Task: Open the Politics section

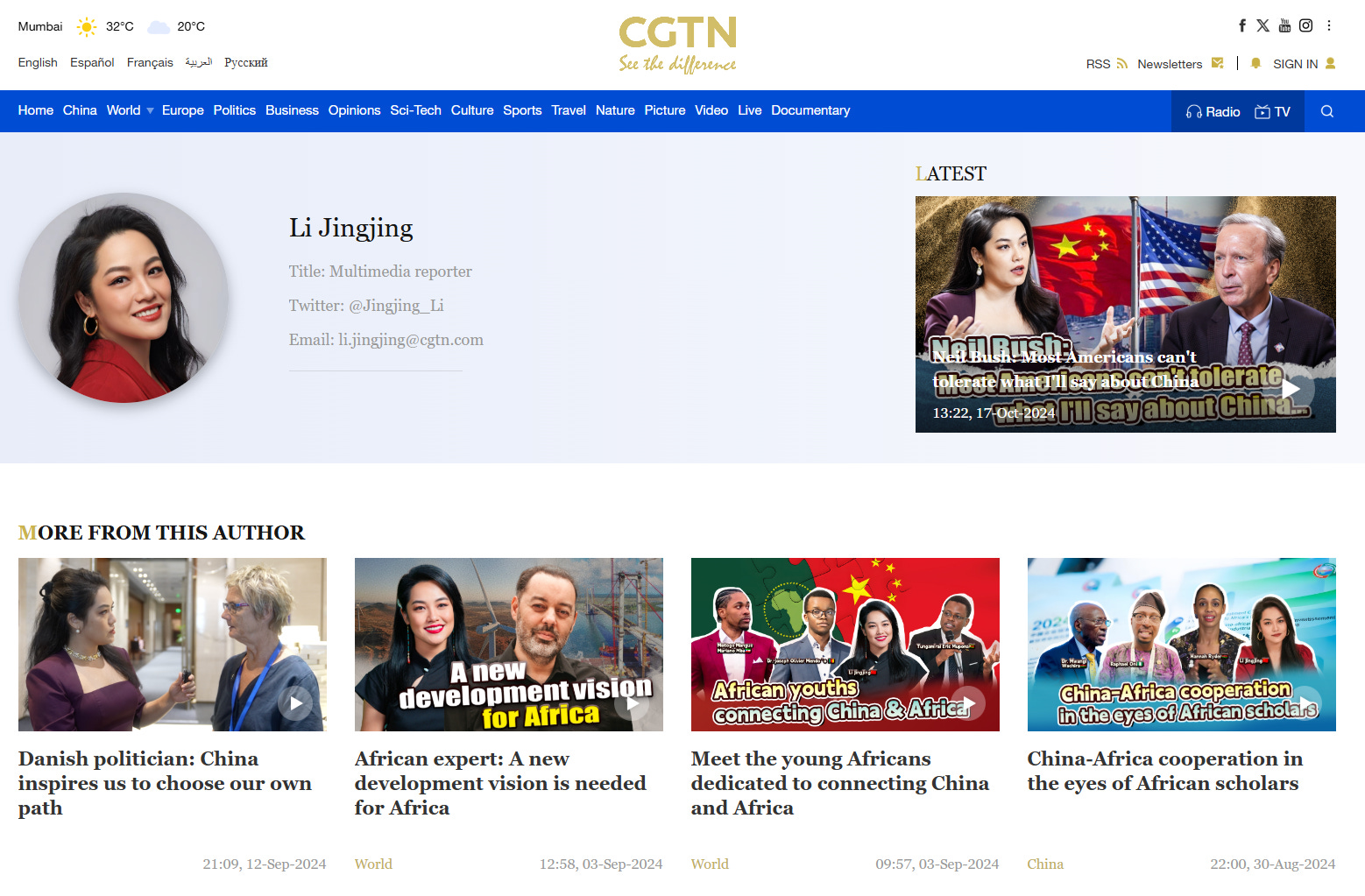Action: [235, 110]
